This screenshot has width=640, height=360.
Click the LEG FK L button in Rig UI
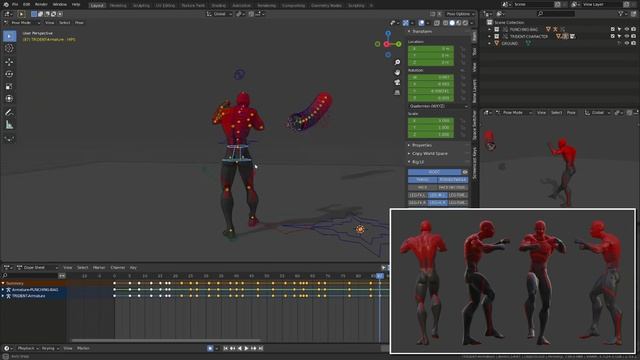pyautogui.click(x=417, y=196)
